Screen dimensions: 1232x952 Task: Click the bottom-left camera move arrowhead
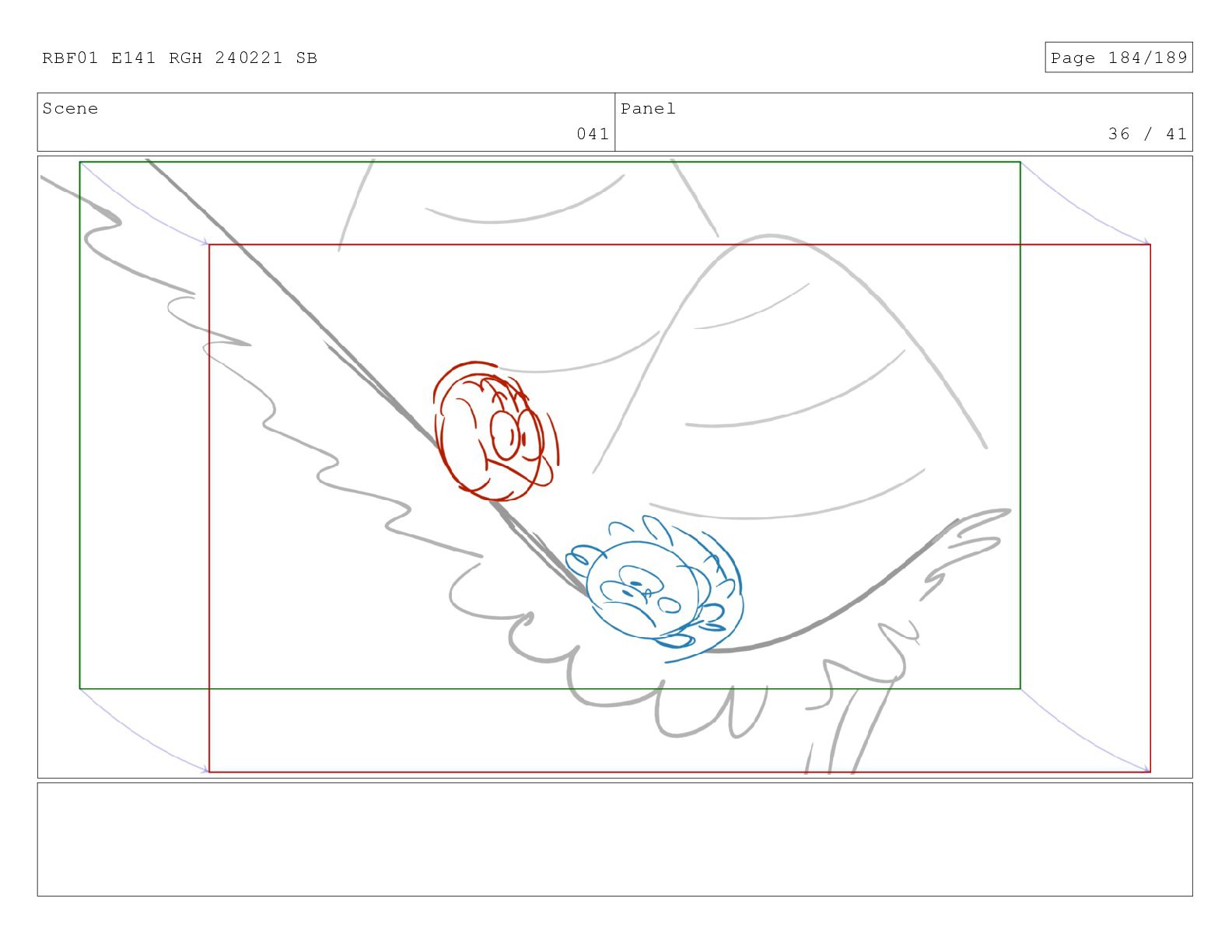point(205,770)
